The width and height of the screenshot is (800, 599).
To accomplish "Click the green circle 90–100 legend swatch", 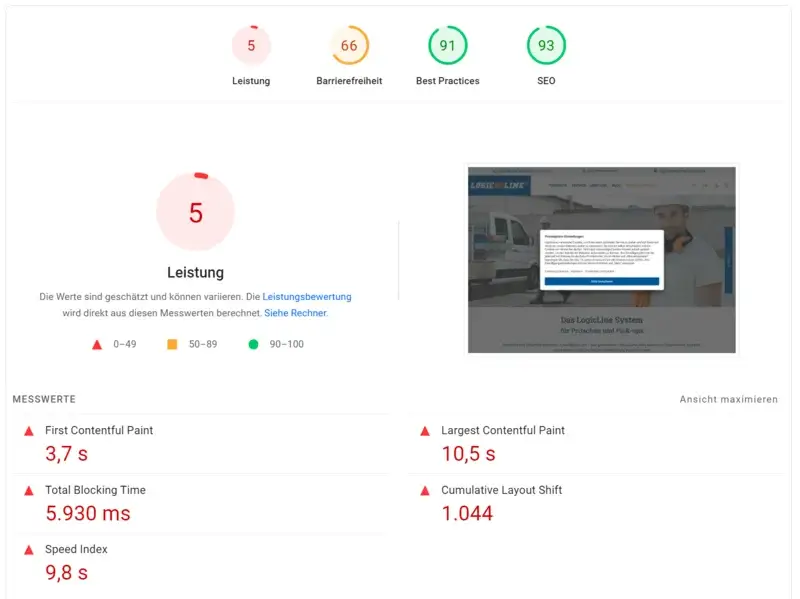I will point(253,345).
